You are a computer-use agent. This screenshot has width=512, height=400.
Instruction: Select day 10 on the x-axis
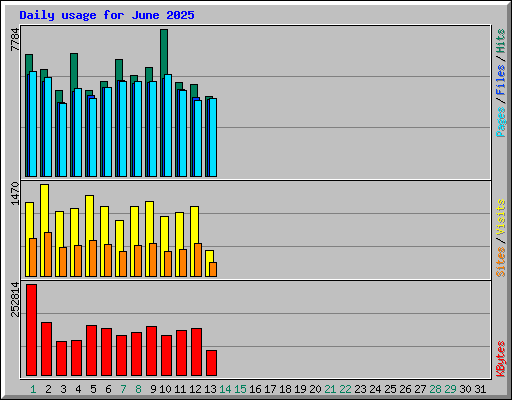click(165, 389)
